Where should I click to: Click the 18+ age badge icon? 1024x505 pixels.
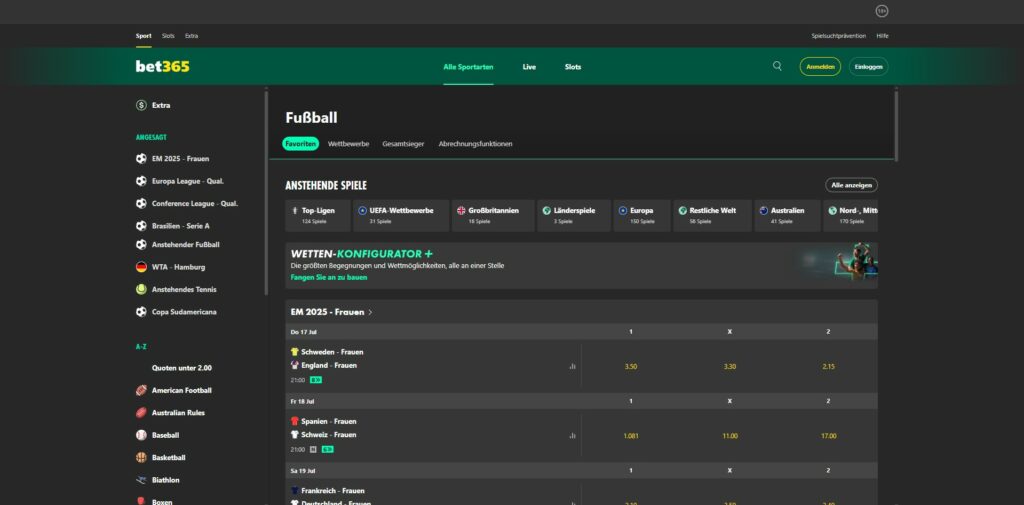tap(882, 11)
